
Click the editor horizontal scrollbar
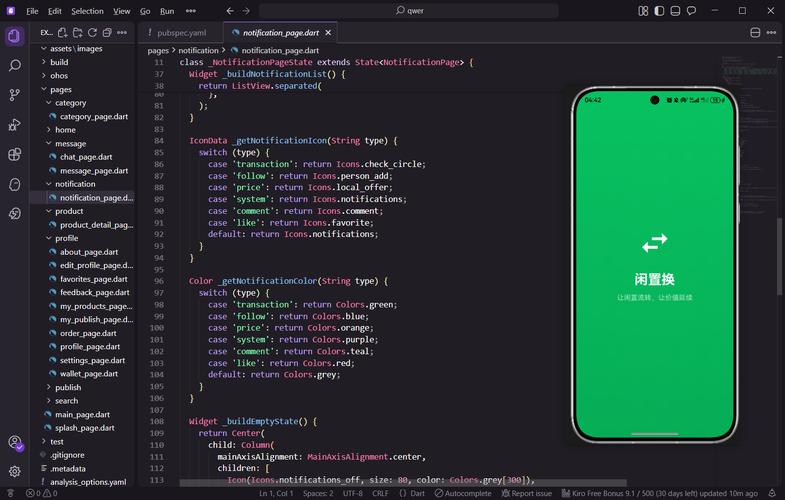[x=403, y=483]
